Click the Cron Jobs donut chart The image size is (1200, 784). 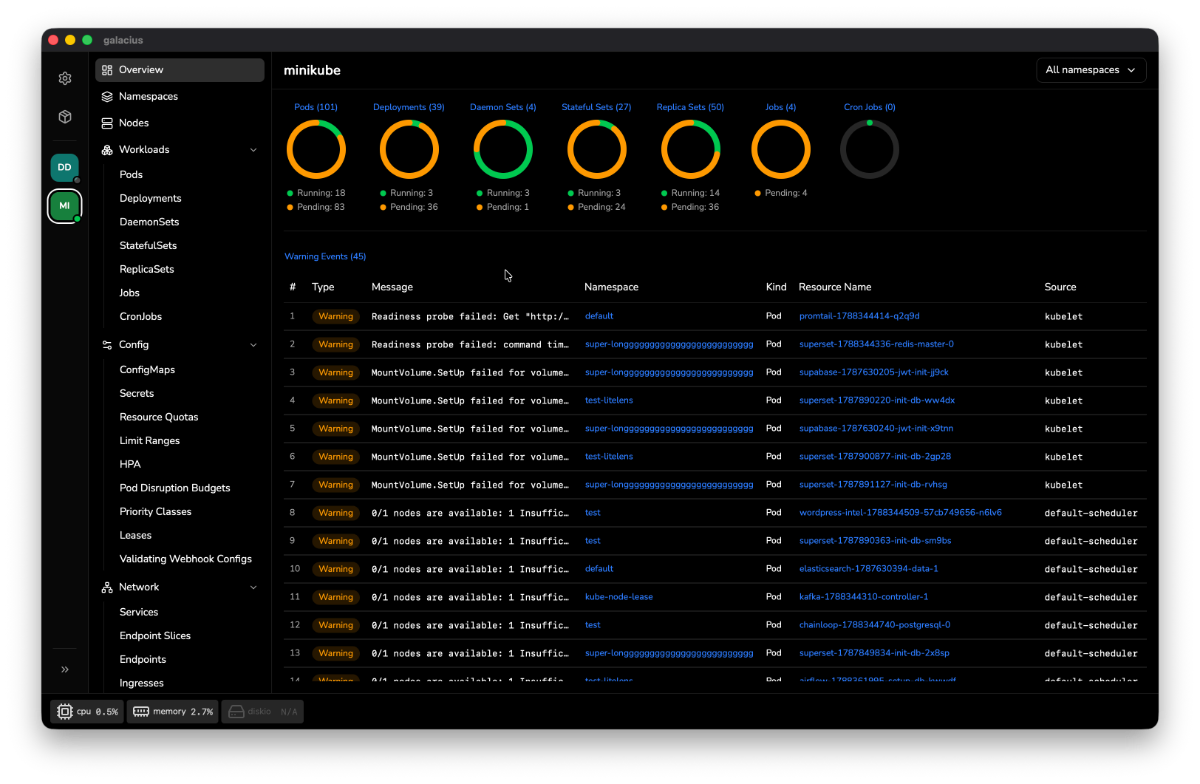(869, 149)
